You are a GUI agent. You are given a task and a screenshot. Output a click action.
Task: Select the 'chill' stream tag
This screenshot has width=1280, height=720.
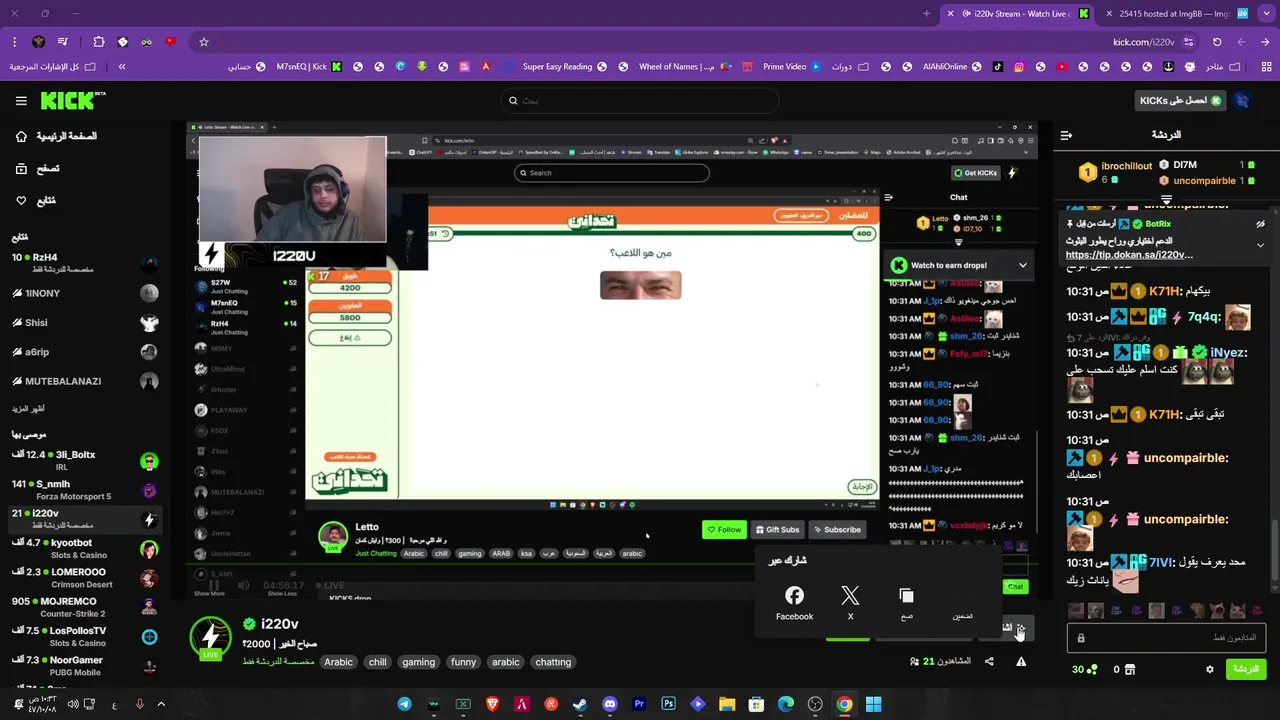click(x=377, y=662)
